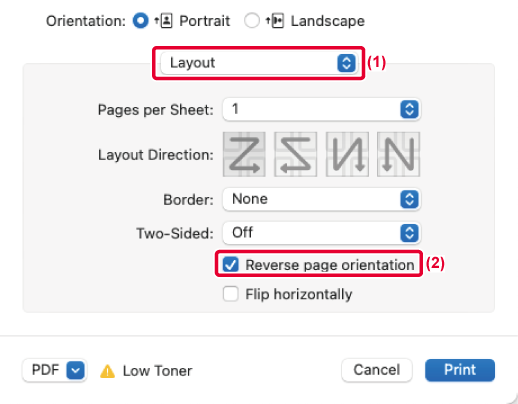518x404 pixels.
Task: Select the Z-shaped left-to-right layout direction
Action: pos(244,154)
